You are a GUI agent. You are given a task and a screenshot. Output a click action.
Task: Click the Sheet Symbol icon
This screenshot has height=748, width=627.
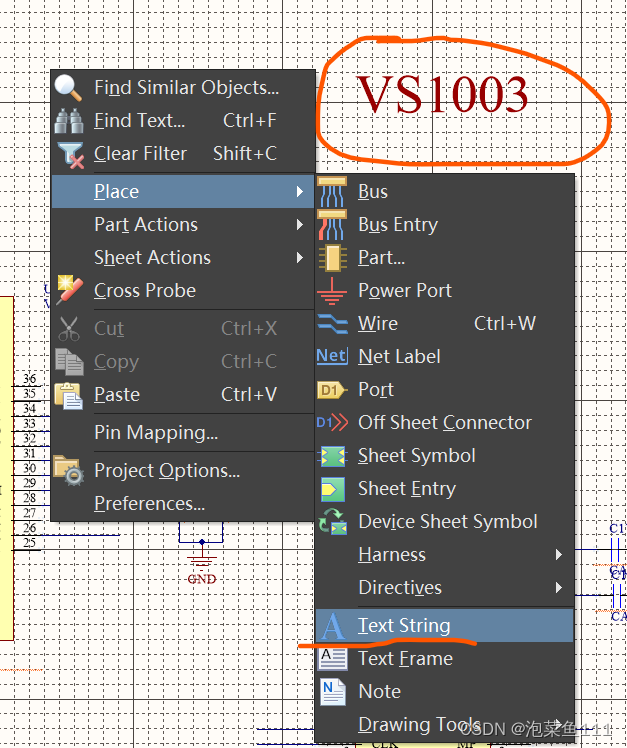(x=333, y=456)
